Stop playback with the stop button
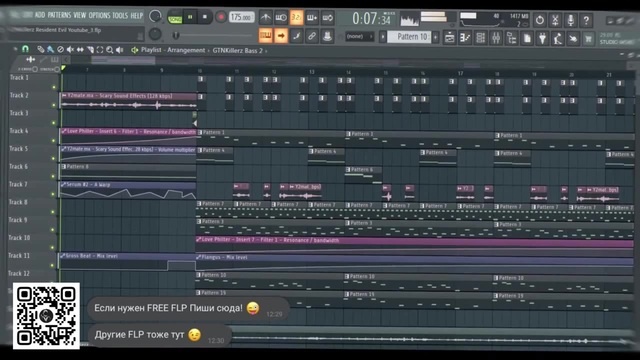Viewport: 640px width, 360px height. click(205, 17)
